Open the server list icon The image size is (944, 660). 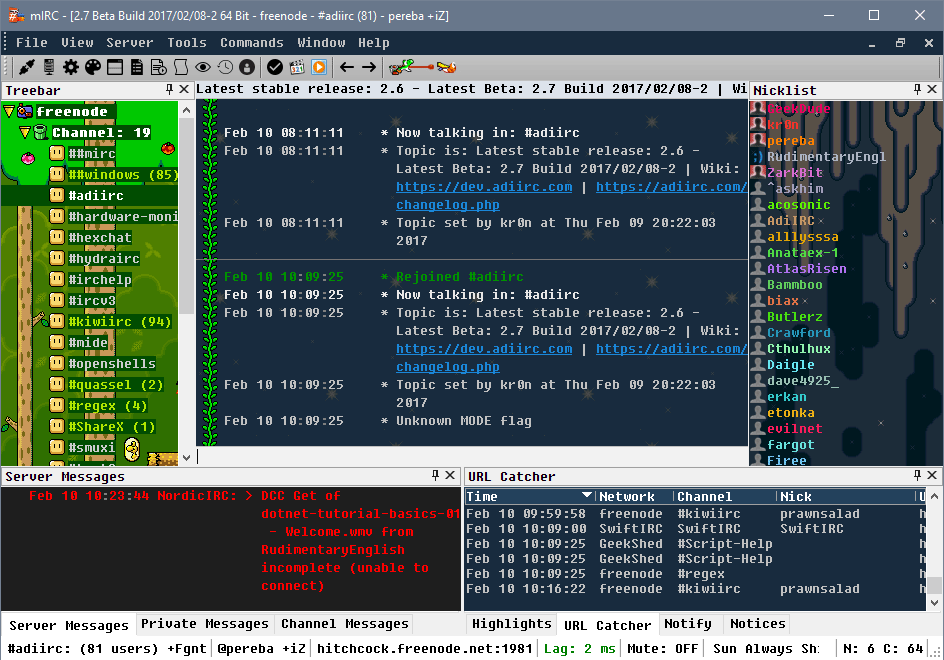[49, 67]
